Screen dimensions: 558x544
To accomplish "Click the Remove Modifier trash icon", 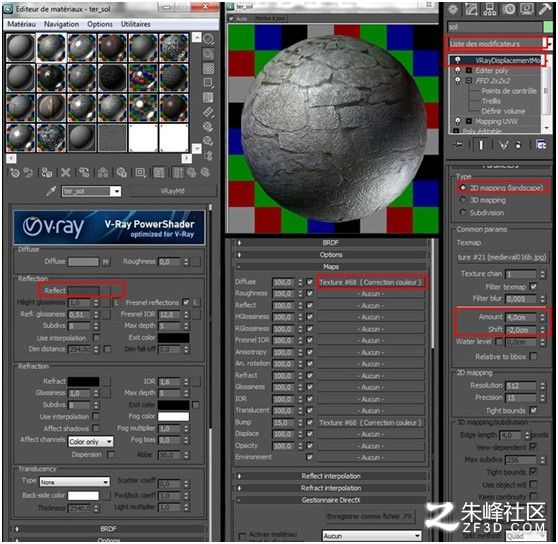I will pyautogui.click(x=518, y=145).
